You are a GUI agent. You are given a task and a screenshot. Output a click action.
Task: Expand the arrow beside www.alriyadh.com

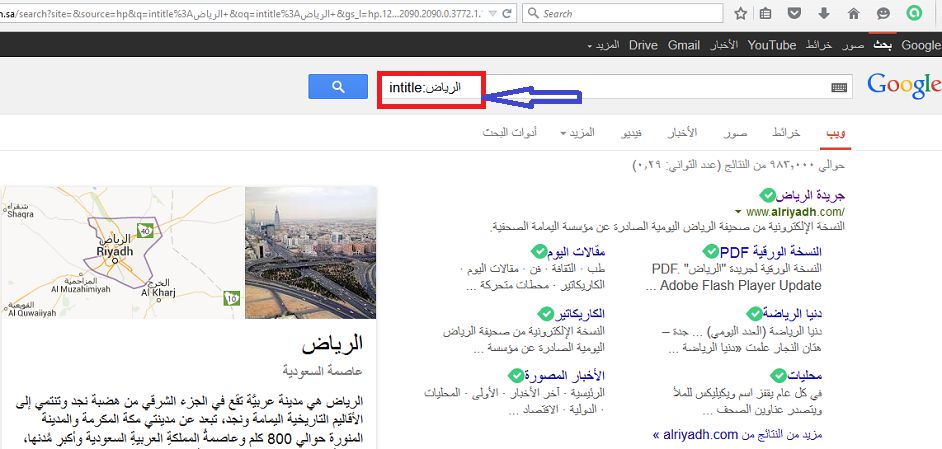(x=738, y=212)
